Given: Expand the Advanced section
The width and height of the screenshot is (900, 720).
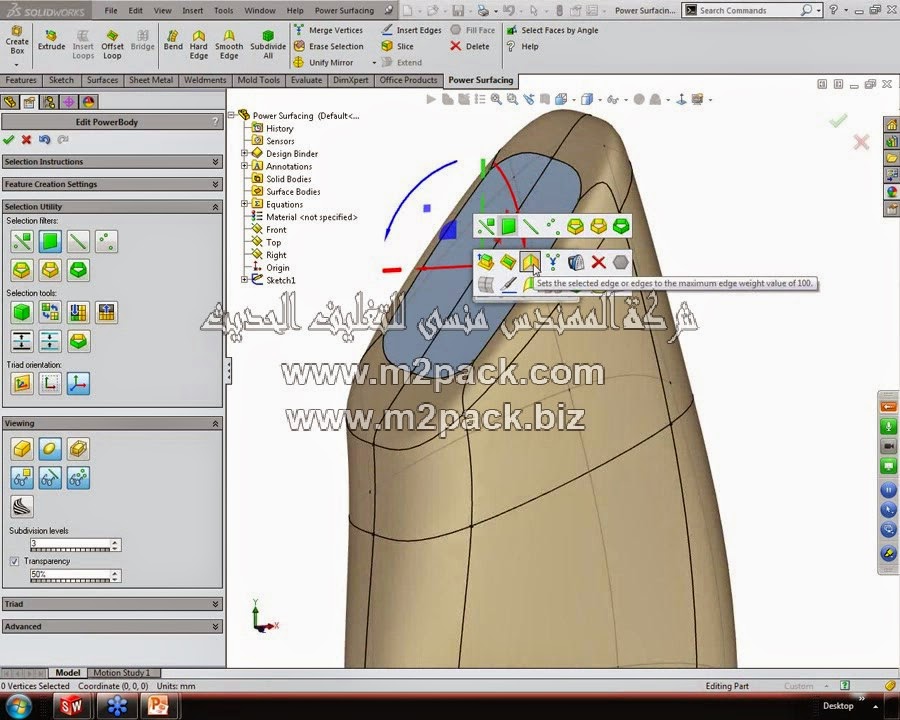Looking at the screenshot, I should pyautogui.click(x=112, y=626).
